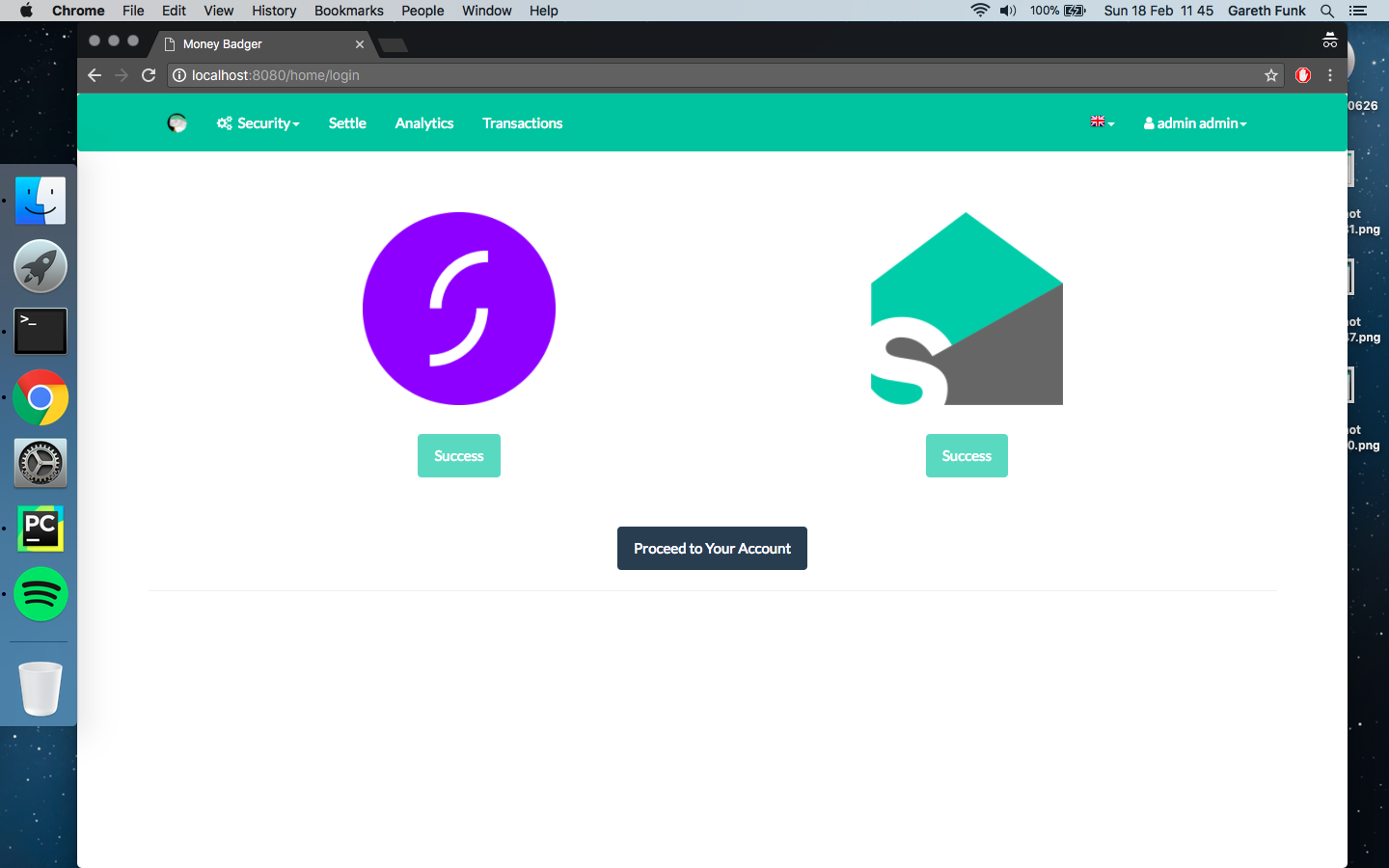The width and height of the screenshot is (1389, 868).
Task: Click the browser forward arrow
Action: click(x=122, y=75)
